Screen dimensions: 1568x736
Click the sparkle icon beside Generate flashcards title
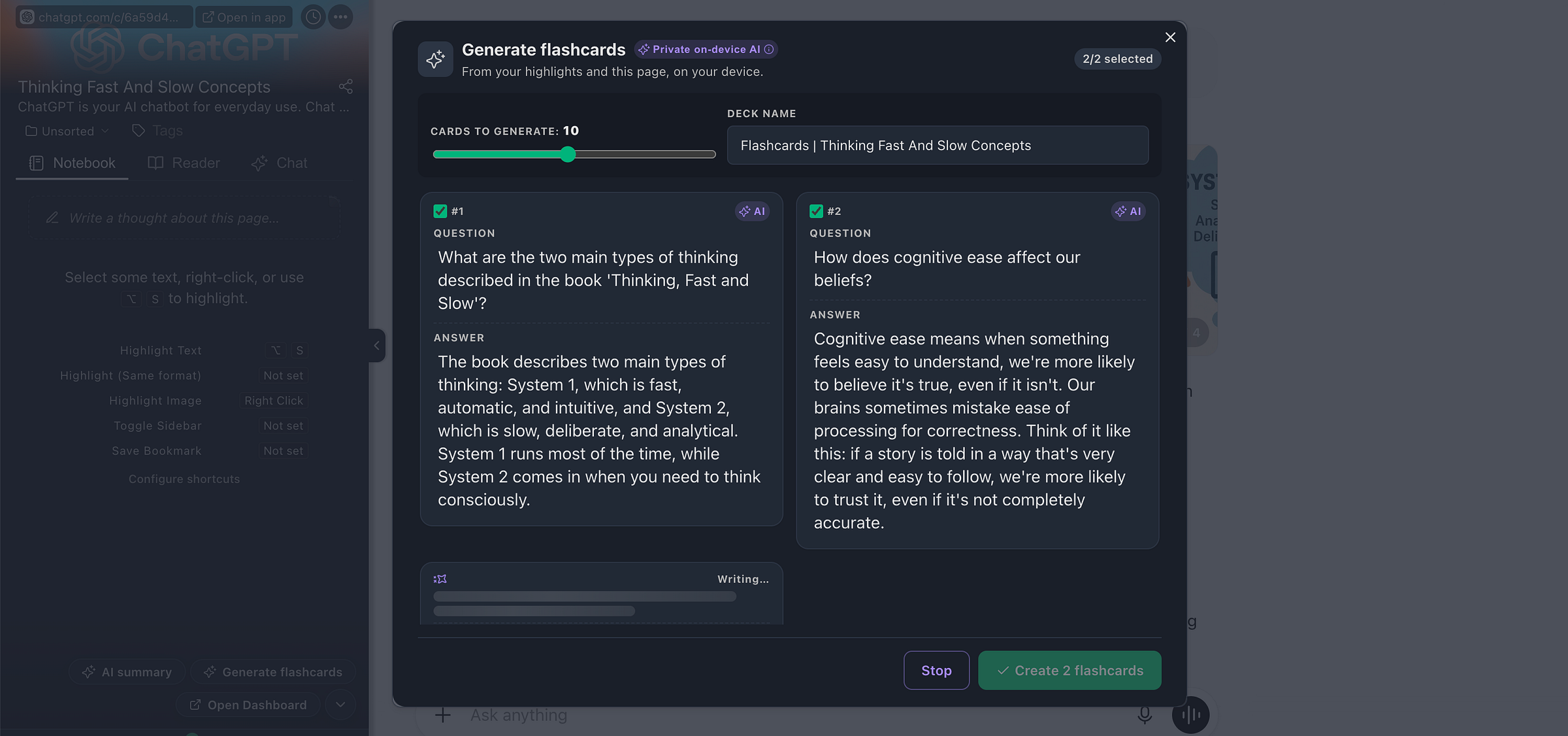pyautogui.click(x=436, y=59)
